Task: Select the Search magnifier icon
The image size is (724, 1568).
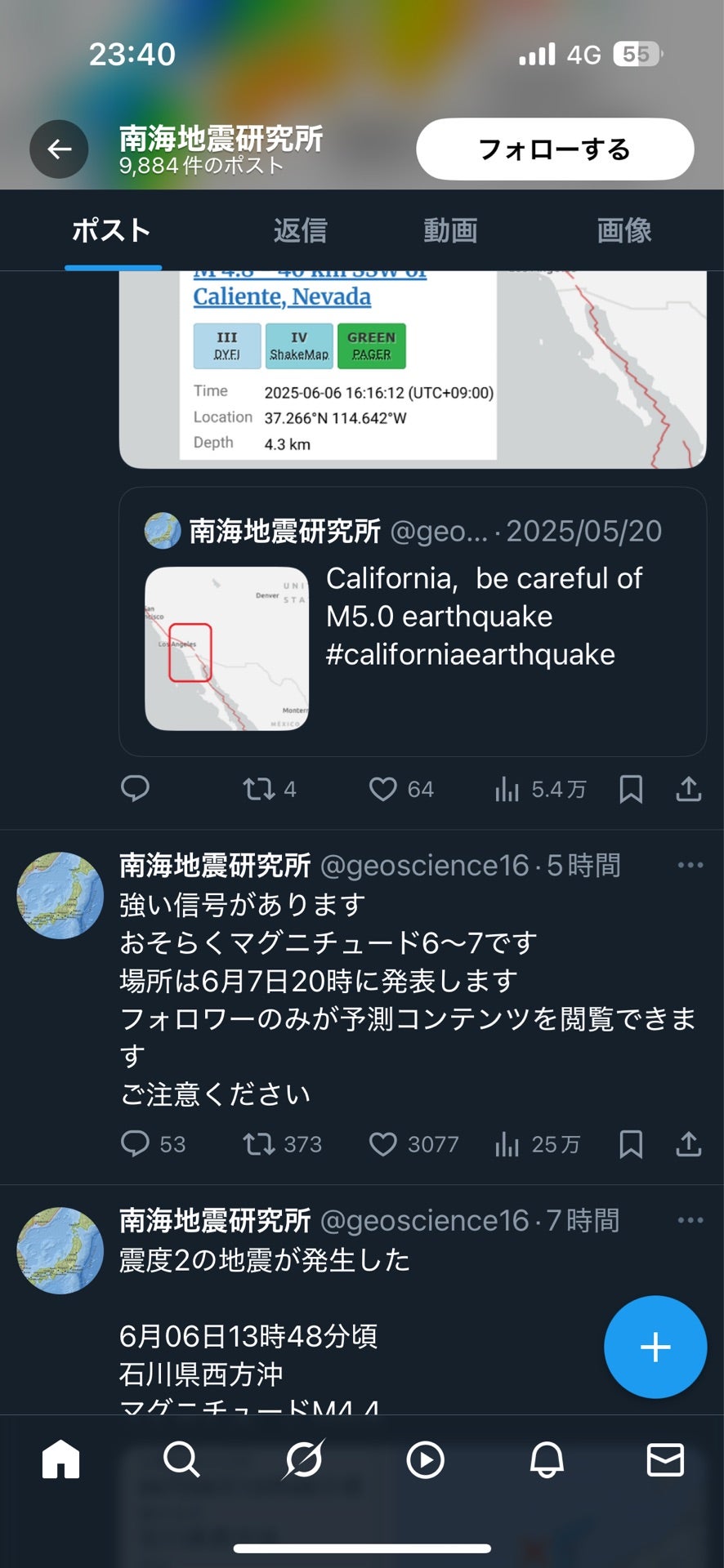Action: coord(181,1461)
